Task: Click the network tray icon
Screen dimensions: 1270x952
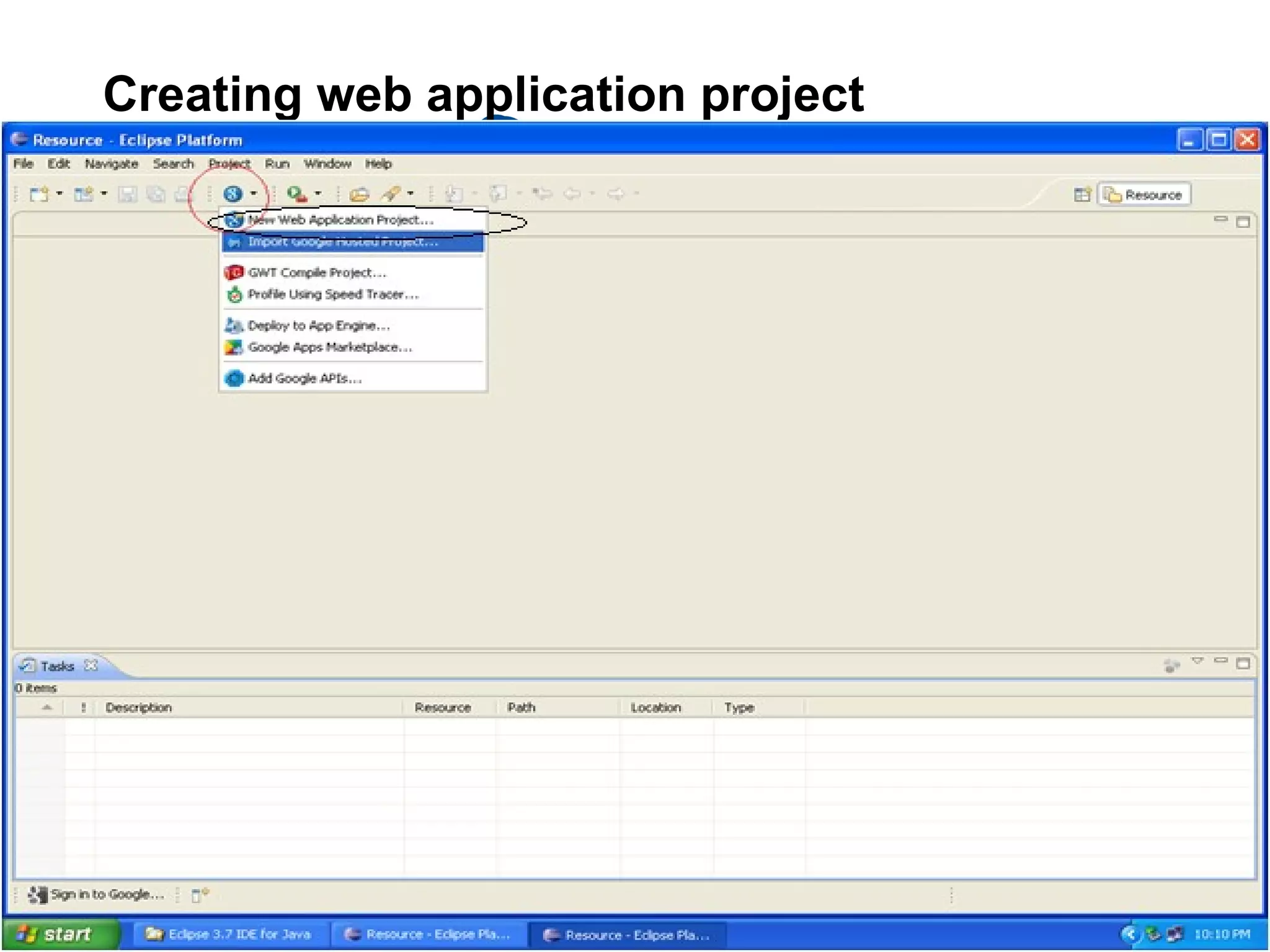Action: (1174, 934)
